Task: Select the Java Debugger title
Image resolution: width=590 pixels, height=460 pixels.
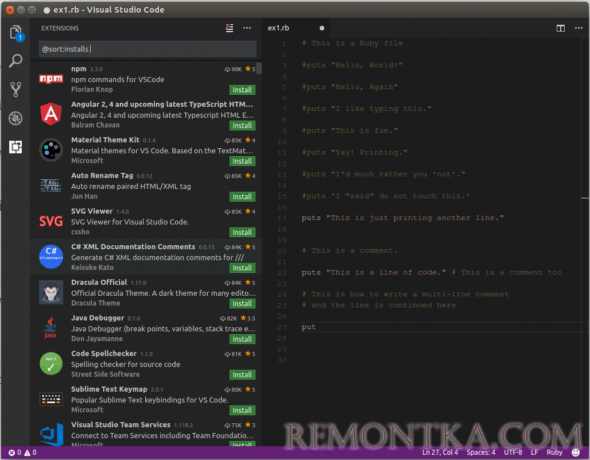Action: tap(97, 318)
